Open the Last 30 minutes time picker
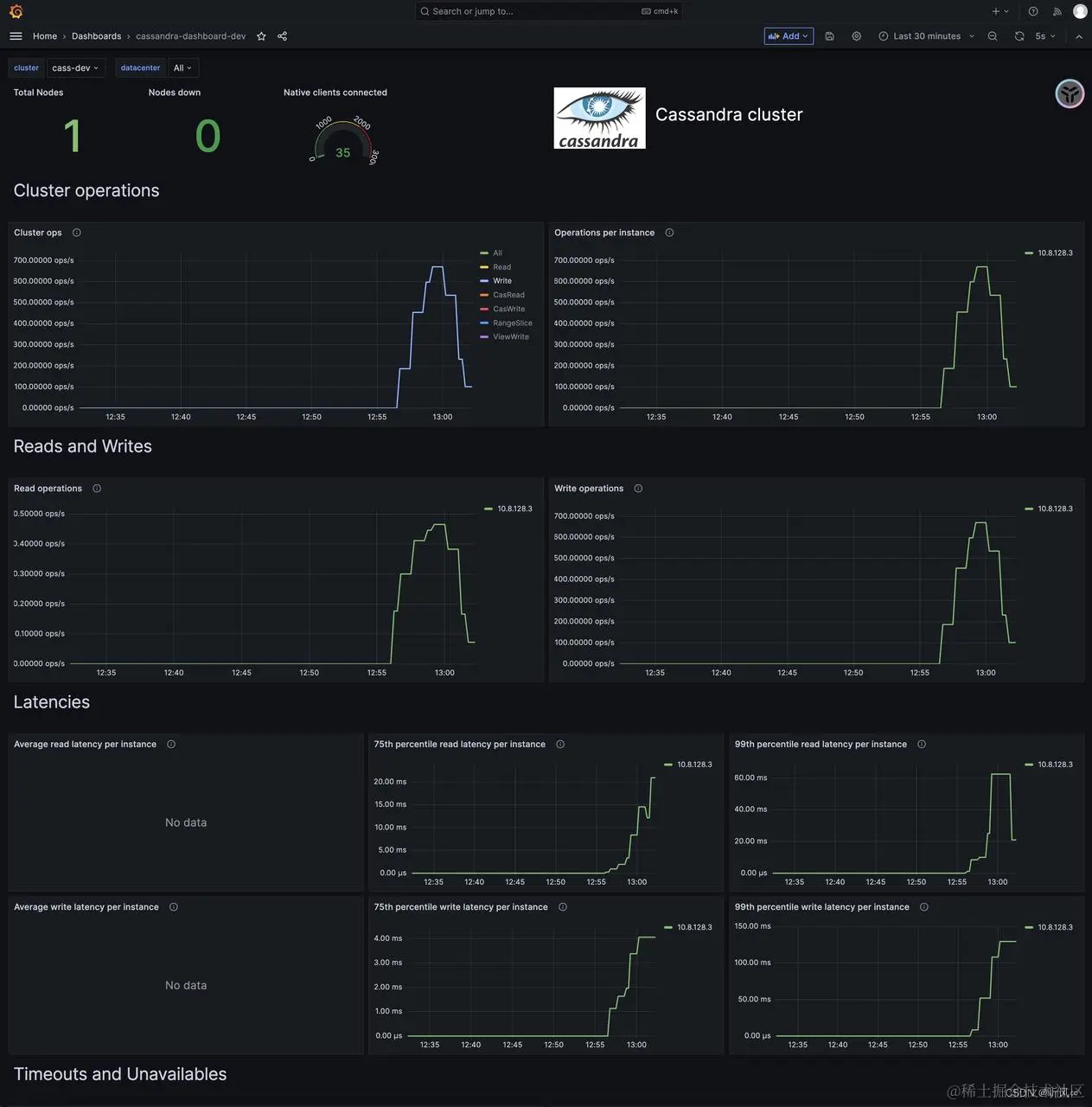This screenshot has height=1107, width=1092. [x=926, y=36]
